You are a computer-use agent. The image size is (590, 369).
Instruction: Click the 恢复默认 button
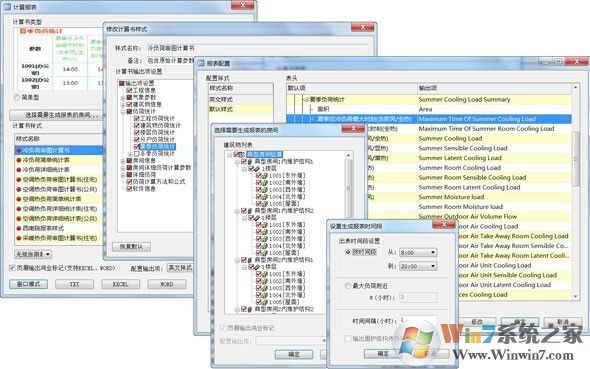pyautogui.click(x=131, y=247)
